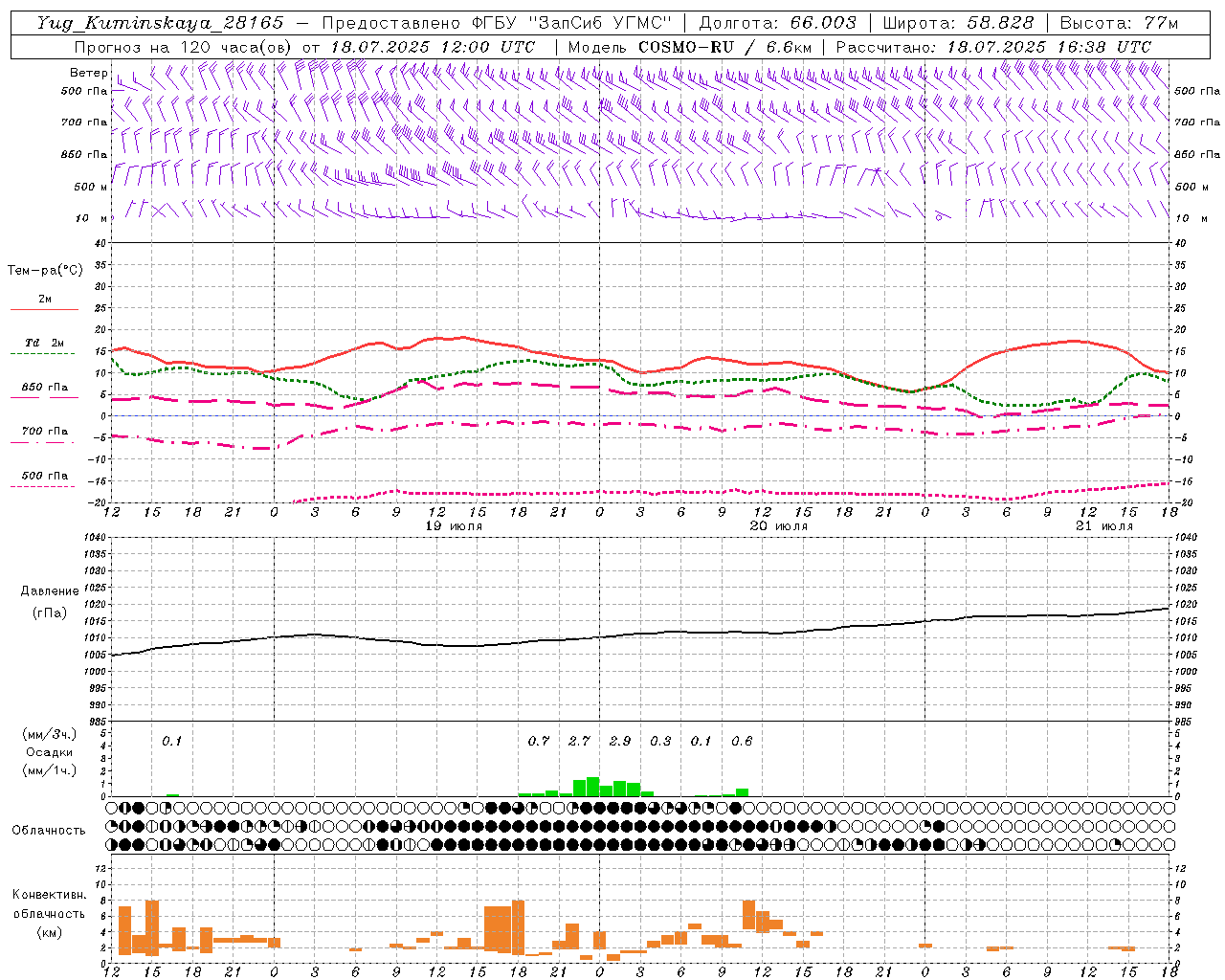
Task: Click the 0.7 precipitation total
Action: (x=539, y=741)
